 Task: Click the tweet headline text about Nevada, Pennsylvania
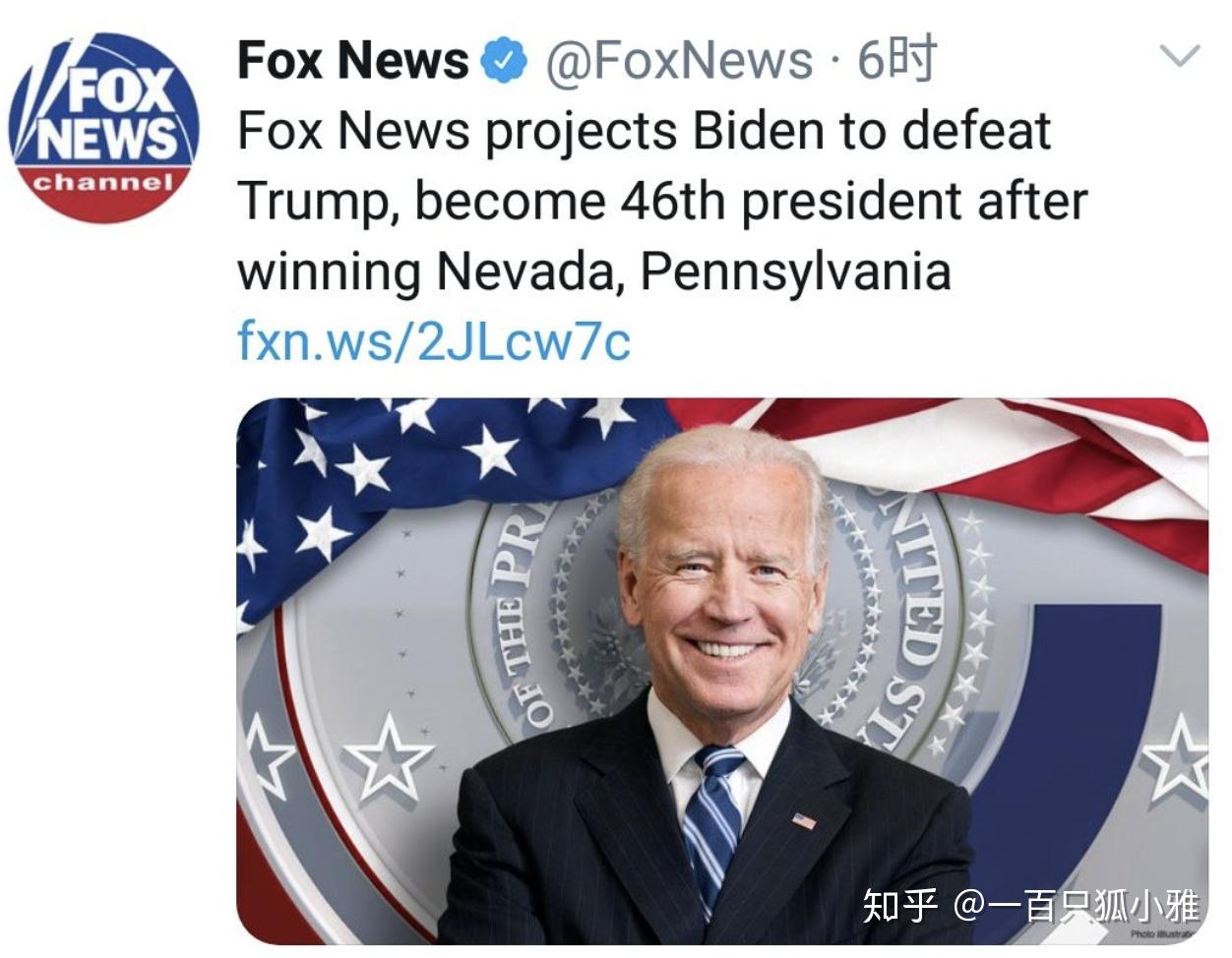[661, 201]
